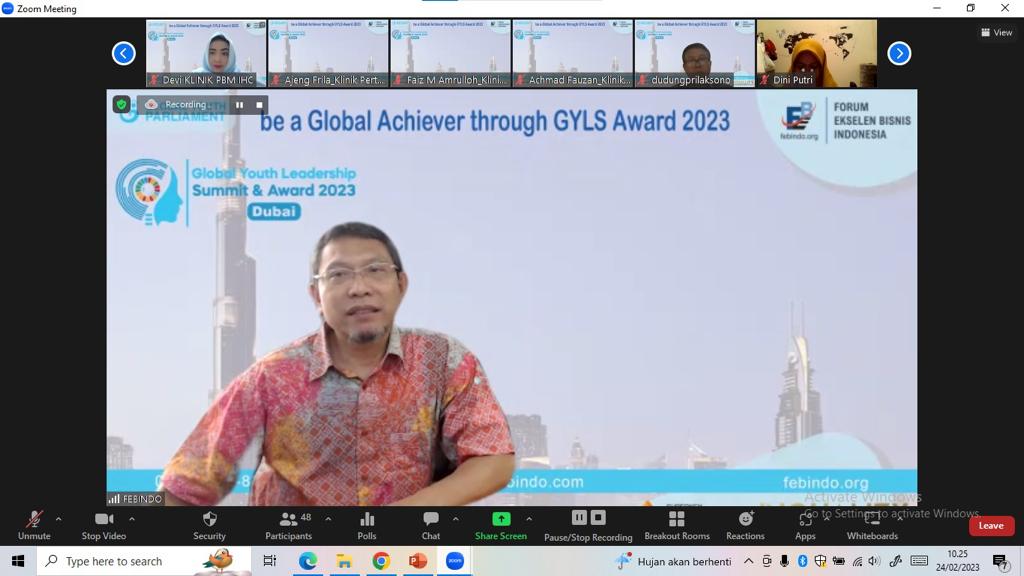Open the Participants panel
The height and width of the screenshot is (576, 1024).
pyautogui.click(x=288, y=526)
